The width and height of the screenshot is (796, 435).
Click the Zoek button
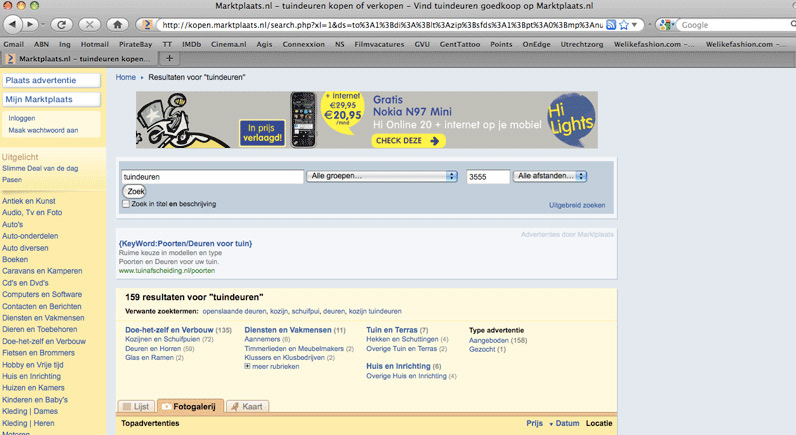point(135,191)
